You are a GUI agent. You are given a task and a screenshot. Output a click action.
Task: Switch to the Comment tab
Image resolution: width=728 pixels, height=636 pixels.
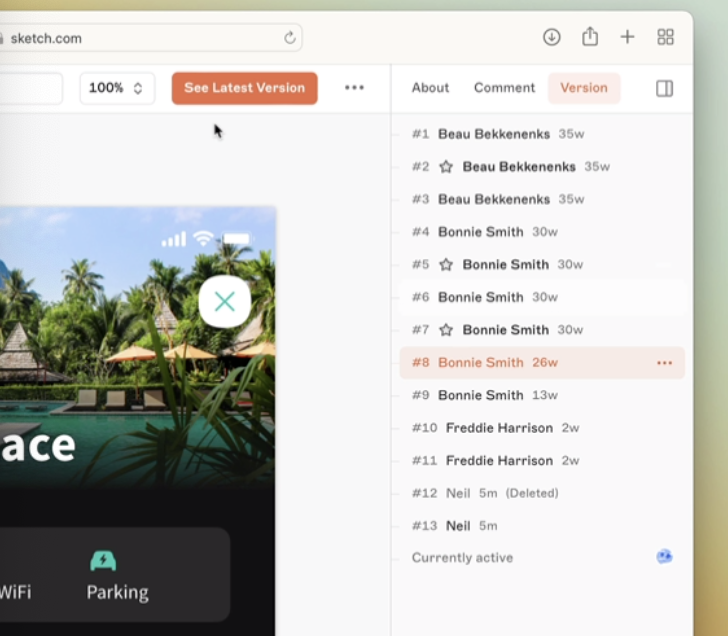(504, 88)
